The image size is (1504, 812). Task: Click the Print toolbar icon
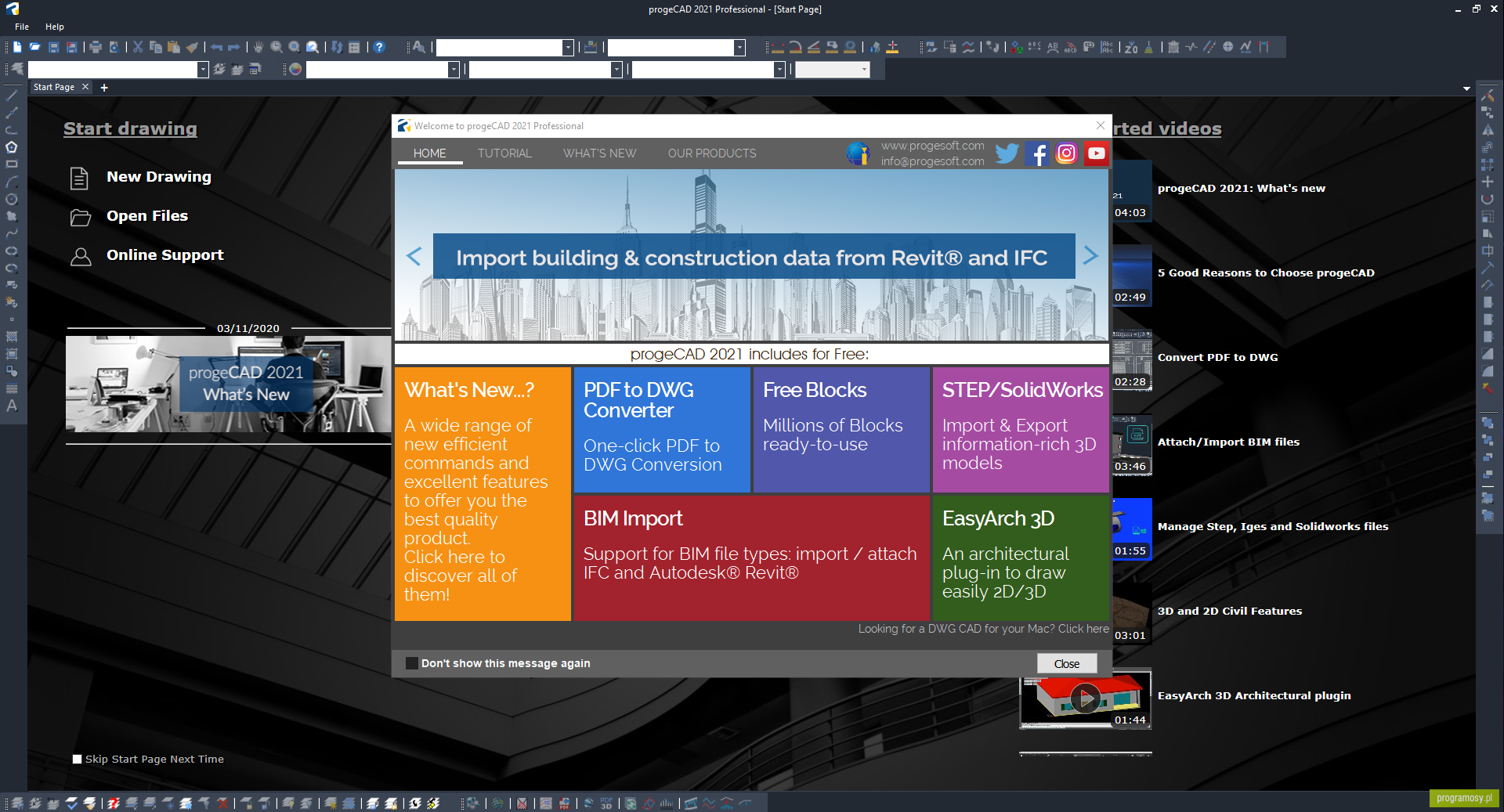[96, 47]
